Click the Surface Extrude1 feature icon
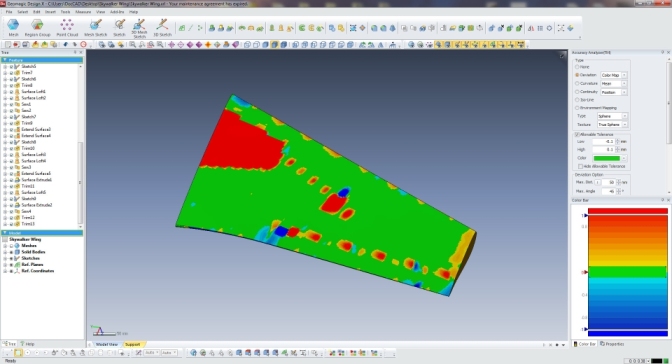The image size is (672, 364). pos(17,180)
